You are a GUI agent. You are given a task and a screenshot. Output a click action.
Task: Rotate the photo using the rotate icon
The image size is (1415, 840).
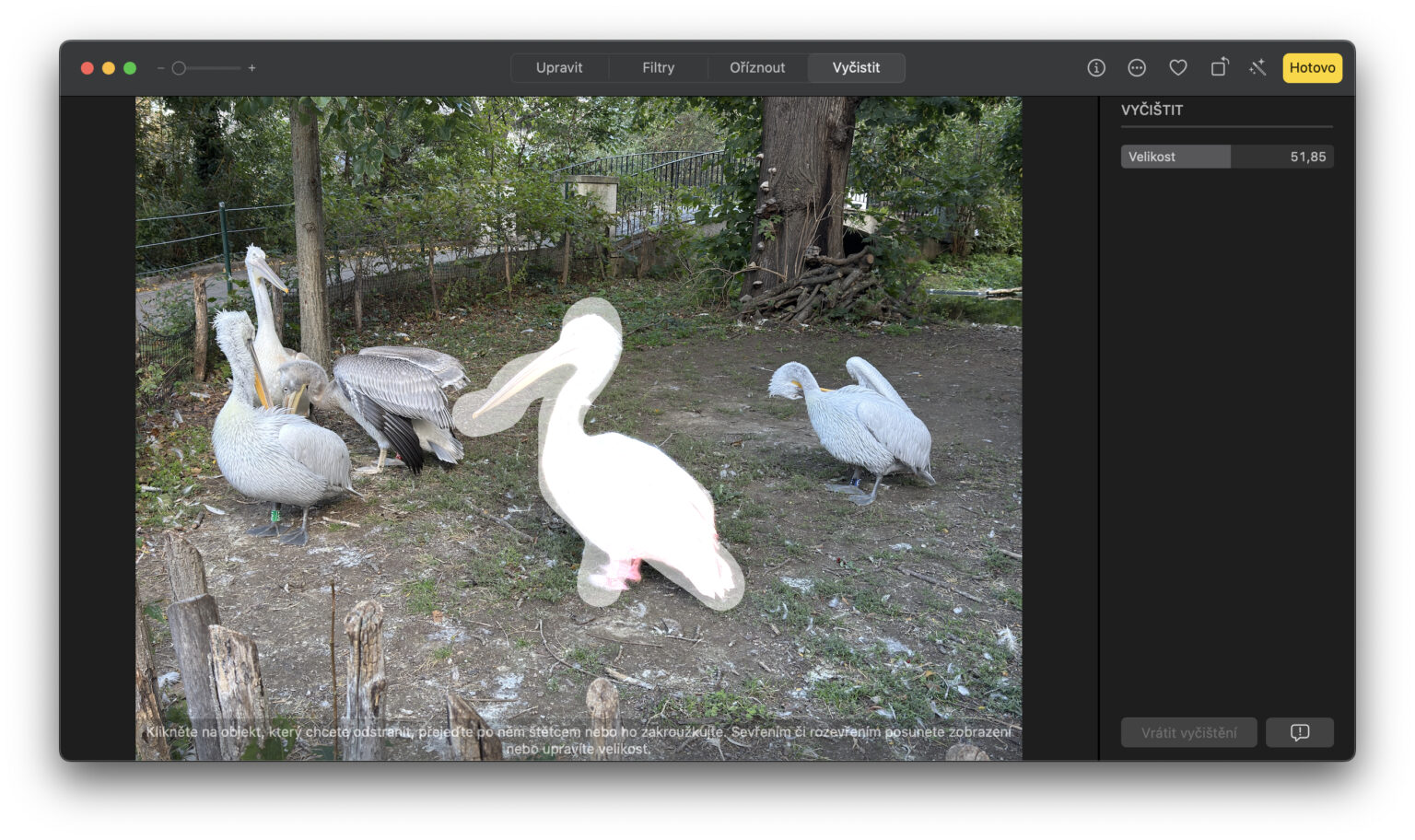pyautogui.click(x=1218, y=67)
